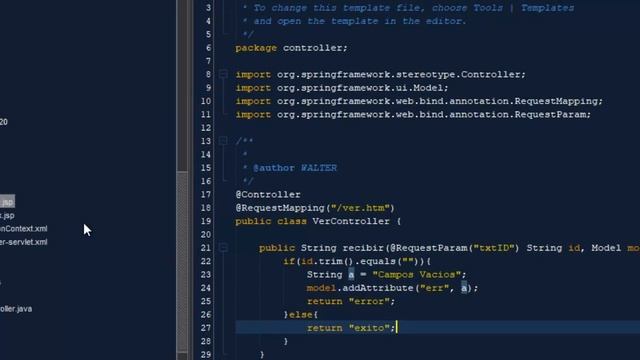This screenshot has width=640, height=360.
Task: Click the RequestMapping import on line 10
Action: coord(419,101)
